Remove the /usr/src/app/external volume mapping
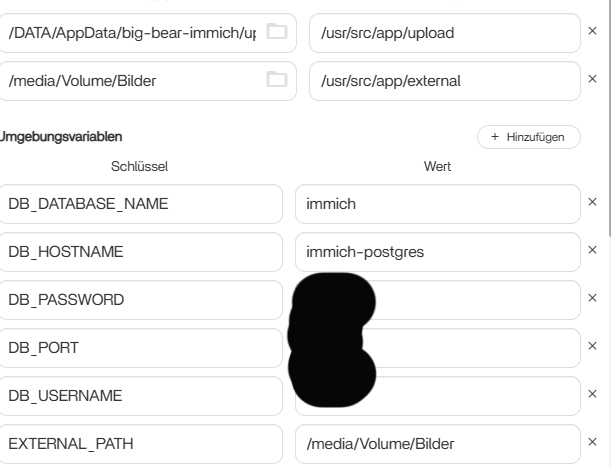Screen dimensions: 611x467 click(x=592, y=80)
